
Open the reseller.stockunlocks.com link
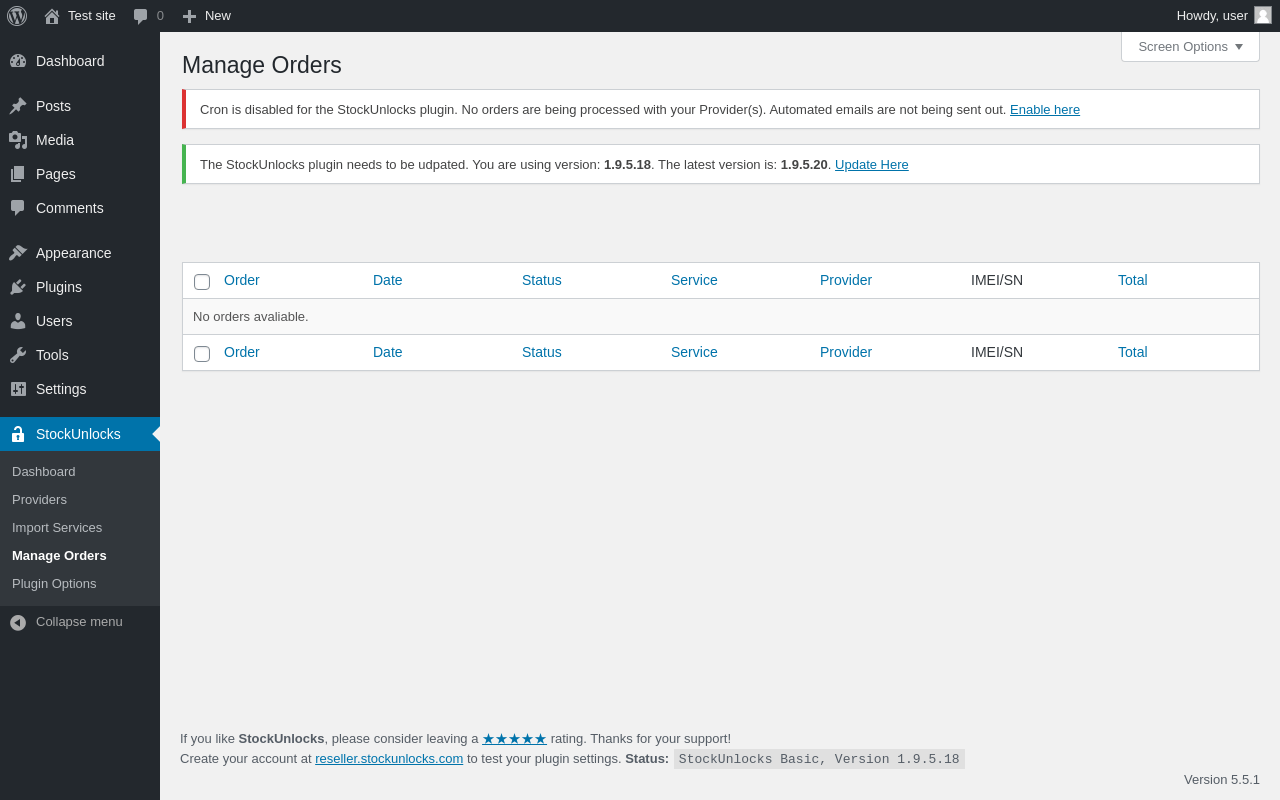389,758
